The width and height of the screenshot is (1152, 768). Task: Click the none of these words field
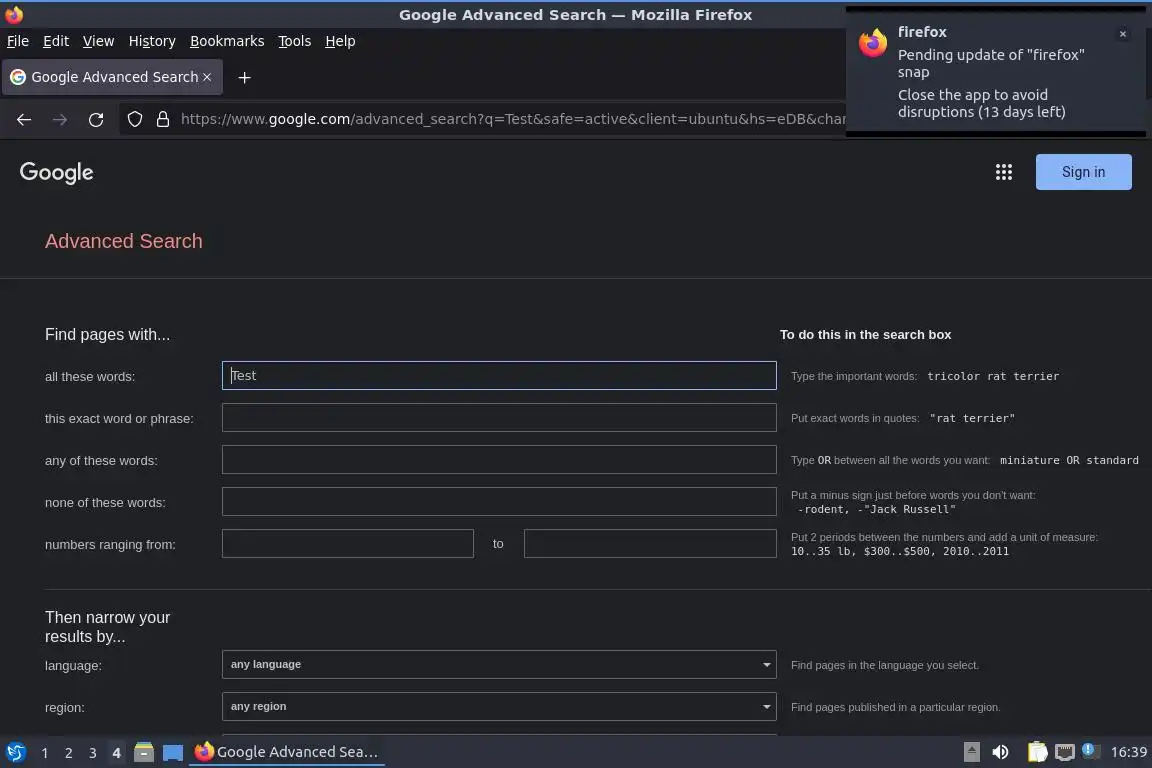point(499,501)
